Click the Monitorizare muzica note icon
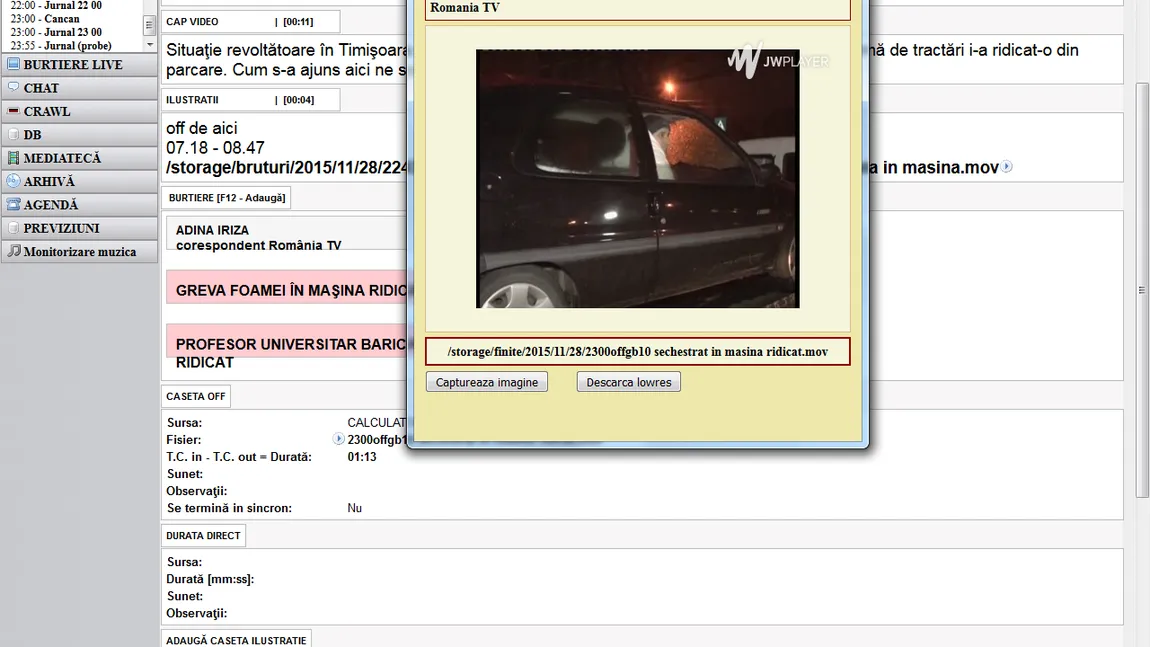This screenshot has height=647, width=1150. 13,251
